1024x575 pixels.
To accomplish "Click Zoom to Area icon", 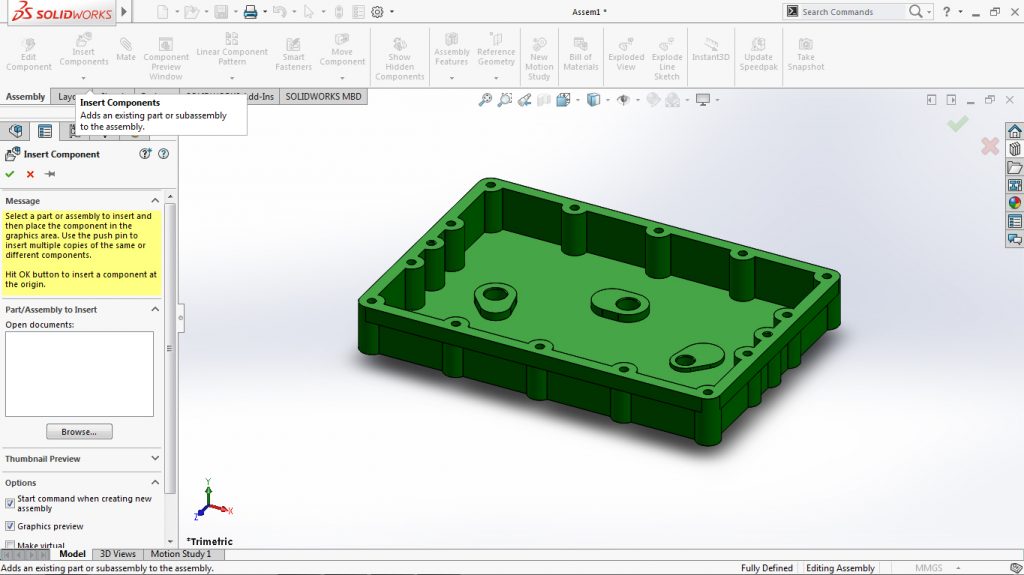I will (504, 100).
